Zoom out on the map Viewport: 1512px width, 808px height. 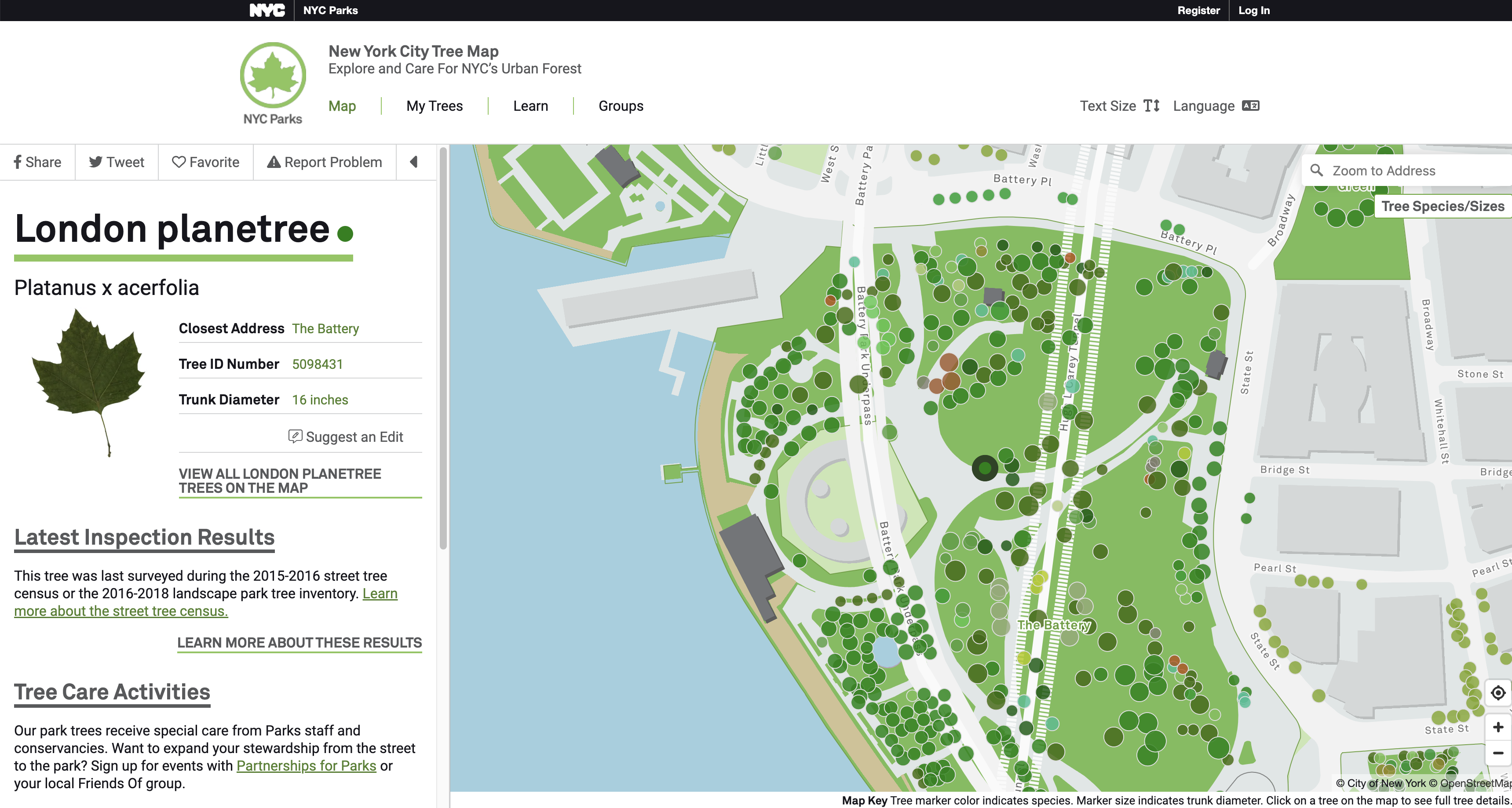pos(1497,753)
